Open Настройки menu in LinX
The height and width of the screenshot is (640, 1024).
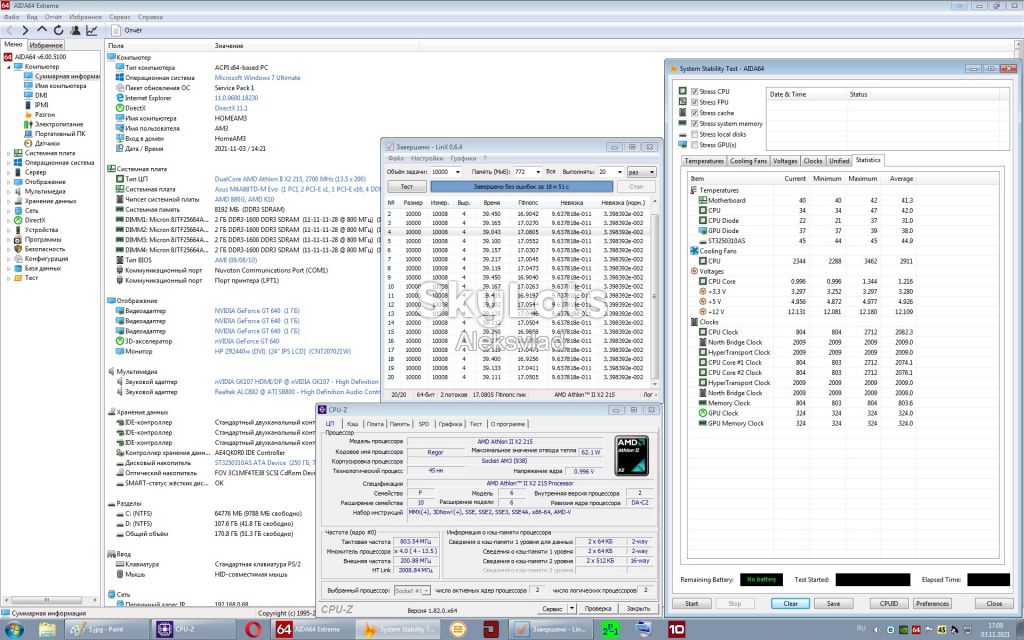point(427,158)
